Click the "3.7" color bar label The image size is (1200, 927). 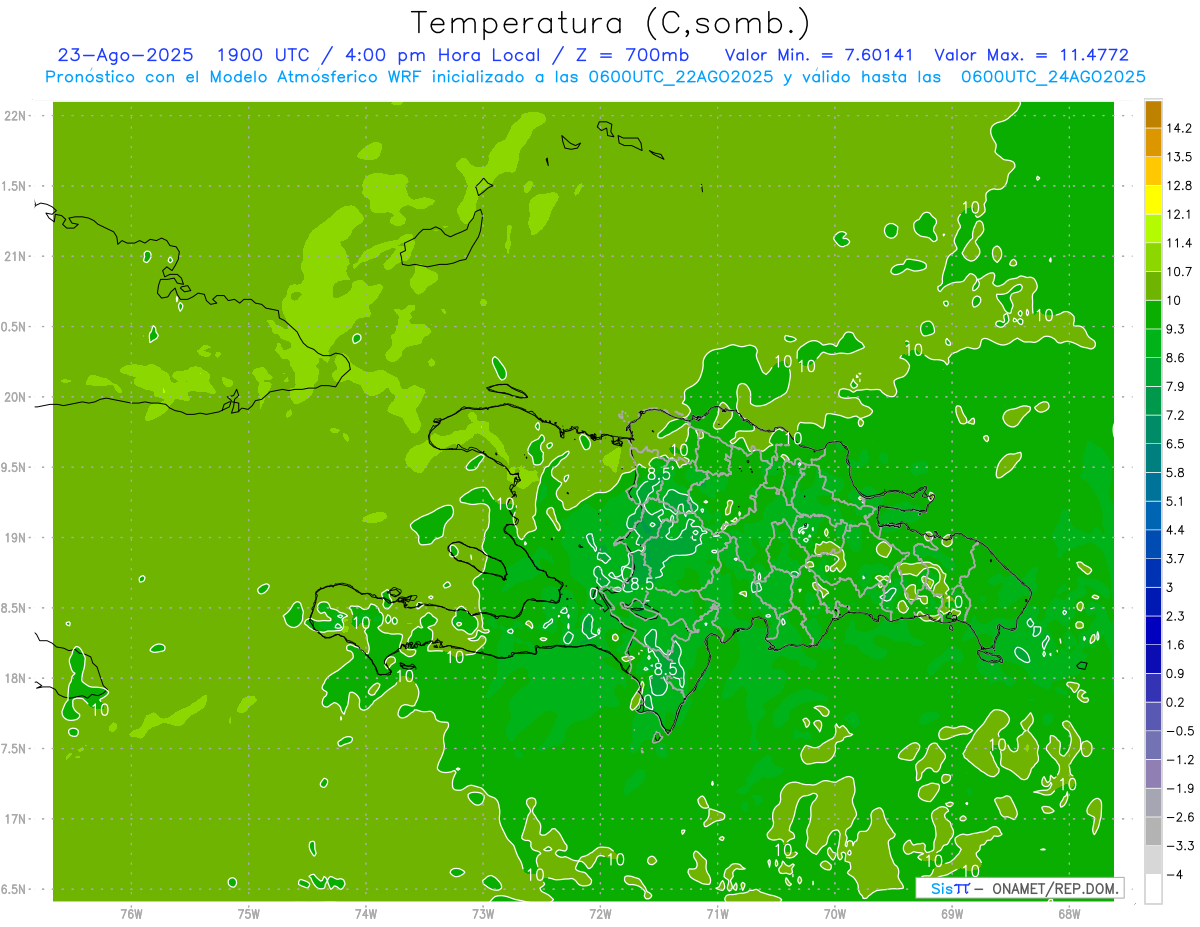click(1175, 558)
